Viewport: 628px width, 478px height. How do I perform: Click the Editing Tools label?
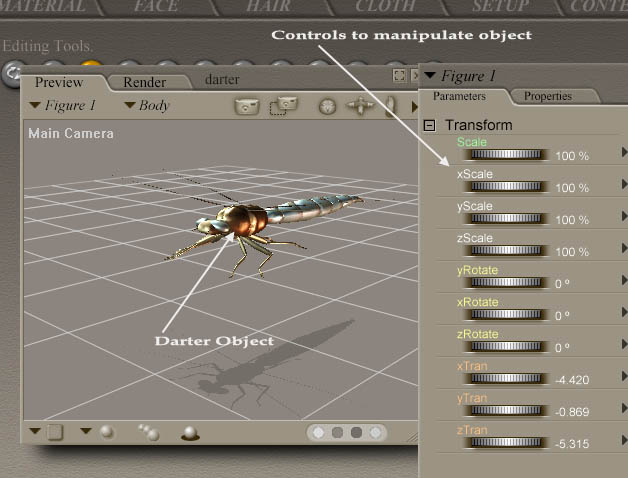(48, 46)
